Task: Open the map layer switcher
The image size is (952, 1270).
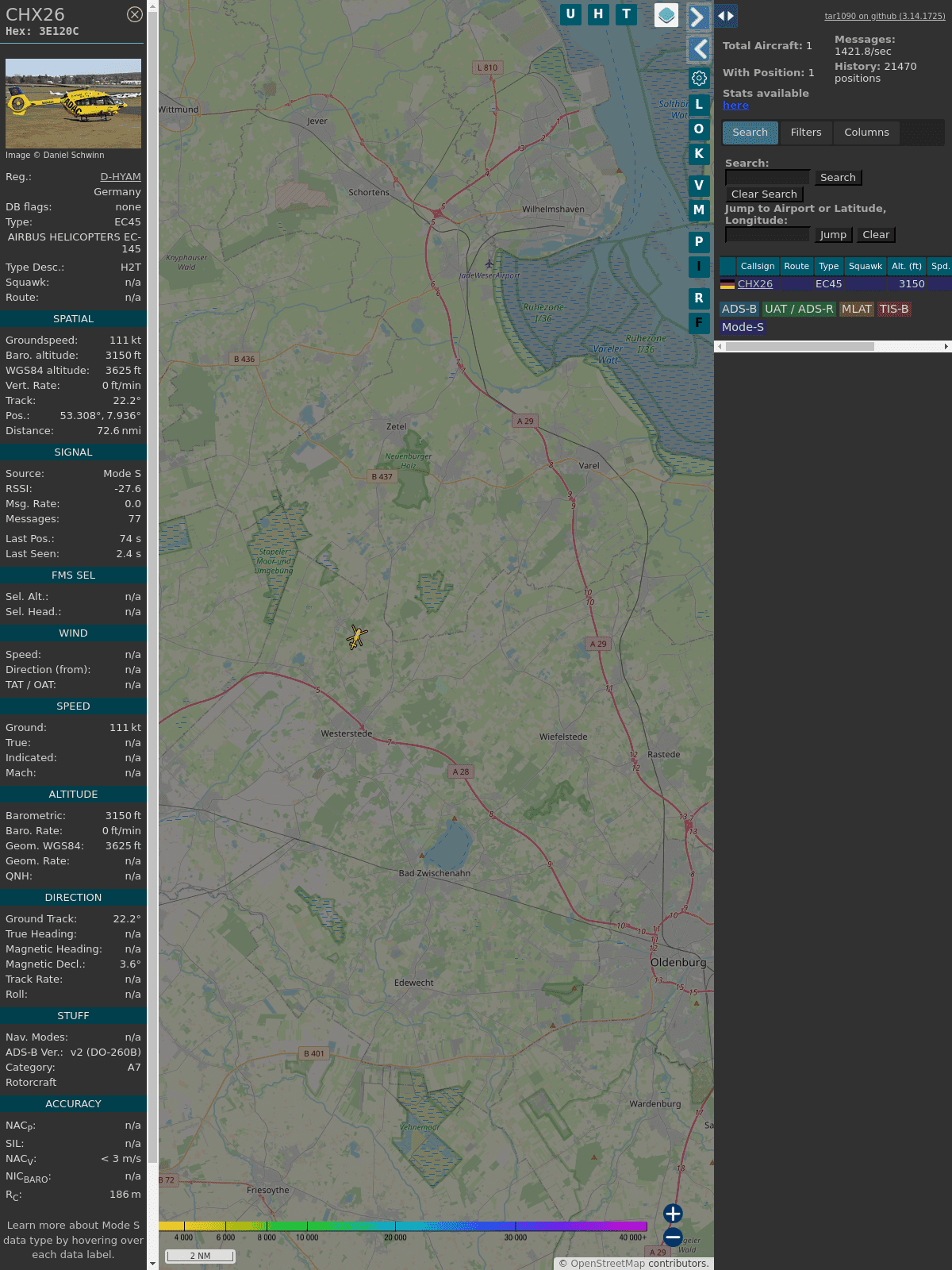Action: coord(666,15)
